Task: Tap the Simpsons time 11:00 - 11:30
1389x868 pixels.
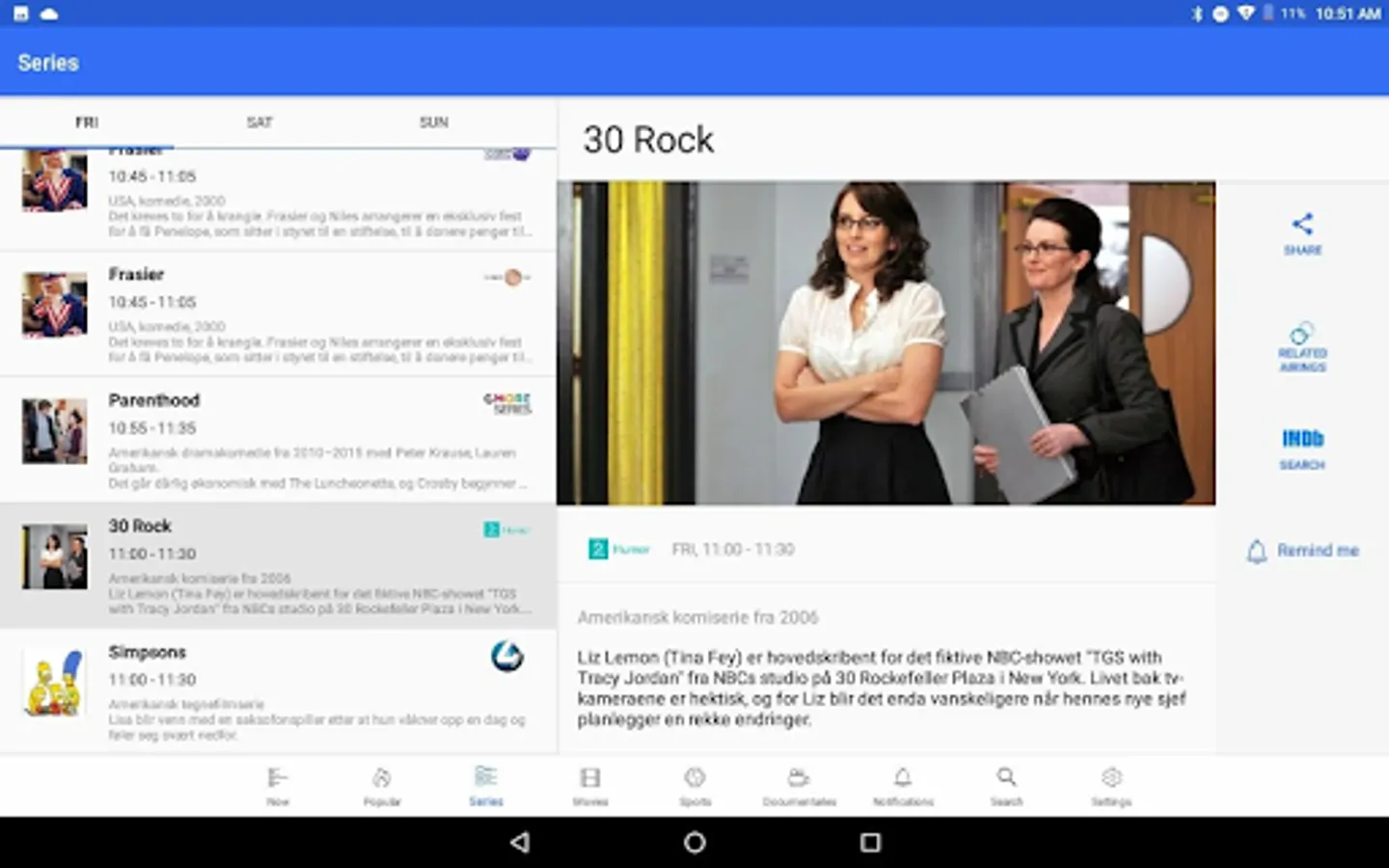Action: [152, 680]
